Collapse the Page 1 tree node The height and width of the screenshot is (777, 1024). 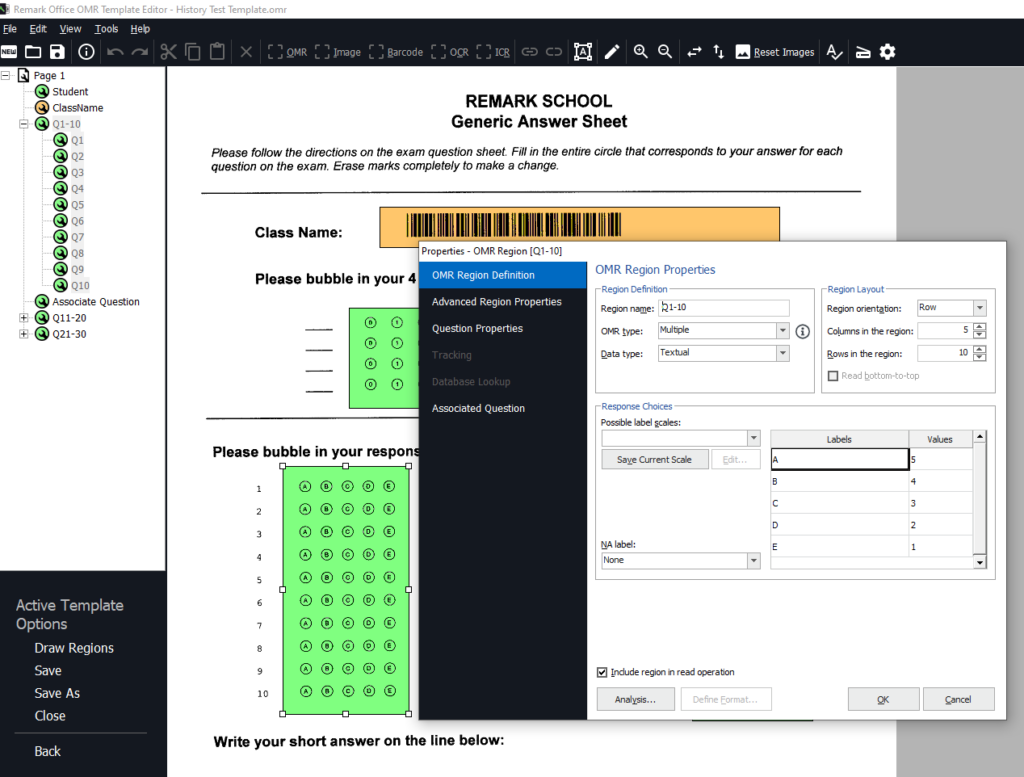[5, 76]
